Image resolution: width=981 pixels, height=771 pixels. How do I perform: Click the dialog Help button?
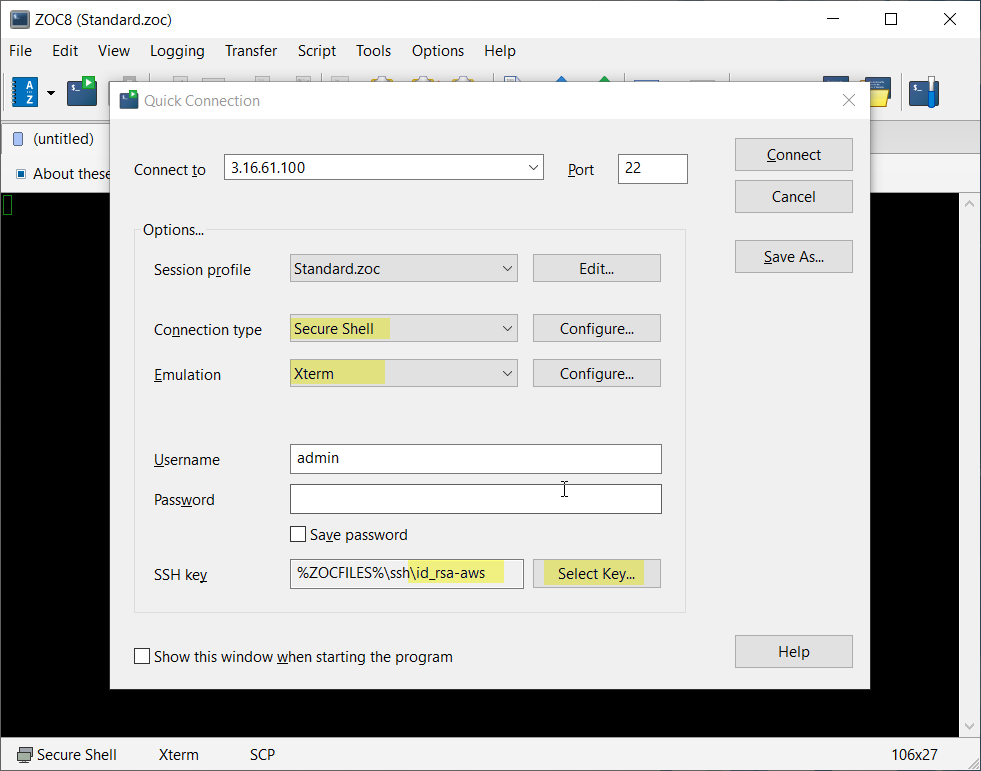click(793, 651)
